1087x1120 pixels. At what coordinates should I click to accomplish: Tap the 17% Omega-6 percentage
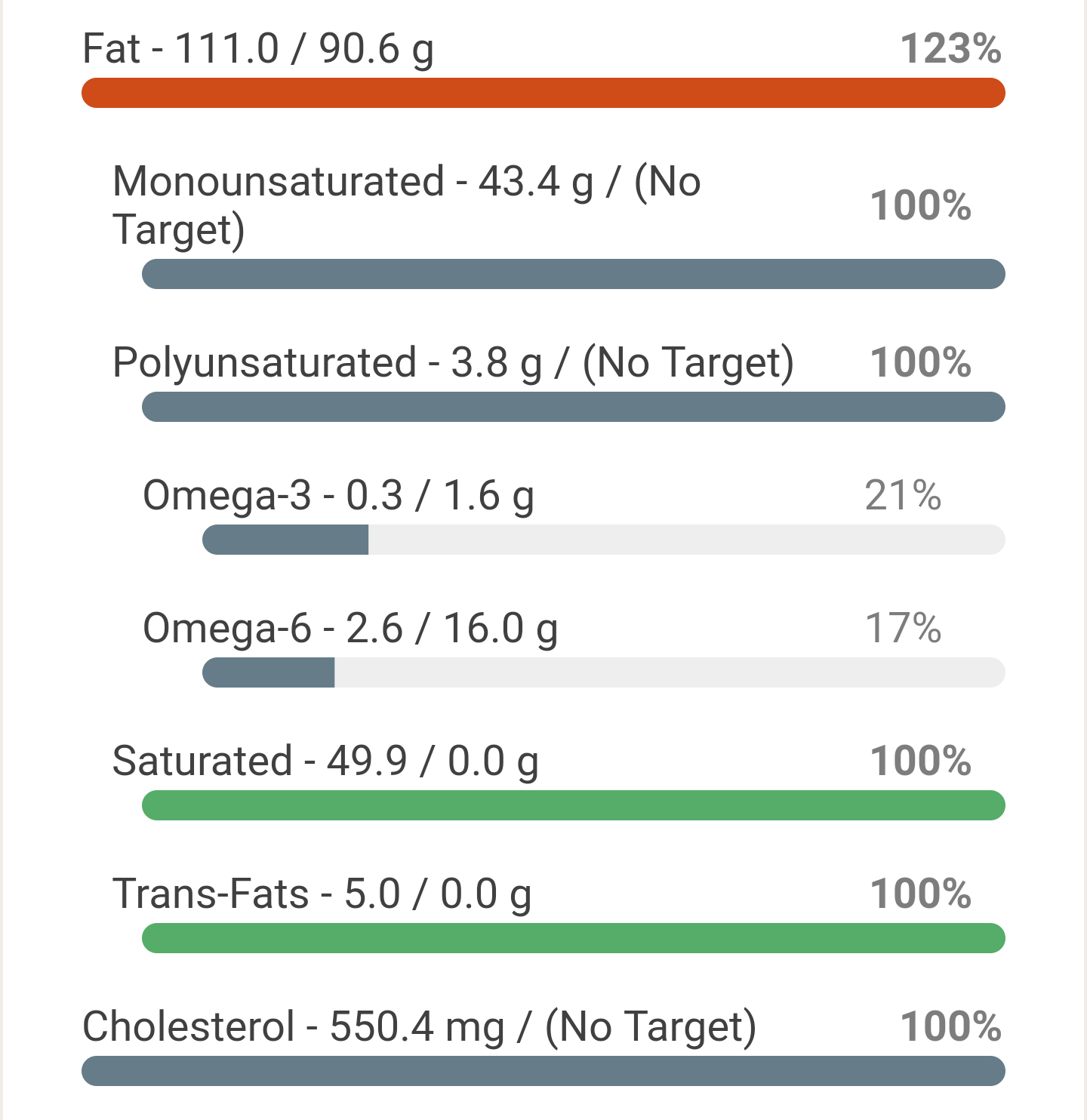coord(904,629)
